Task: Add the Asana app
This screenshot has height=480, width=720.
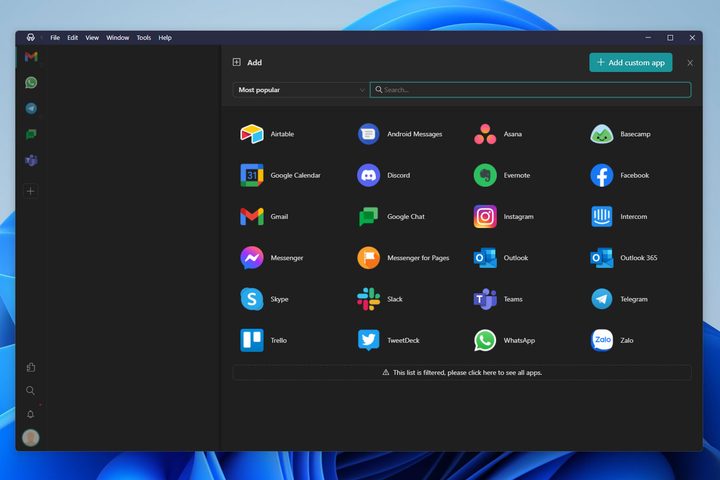Action: pyautogui.click(x=498, y=134)
